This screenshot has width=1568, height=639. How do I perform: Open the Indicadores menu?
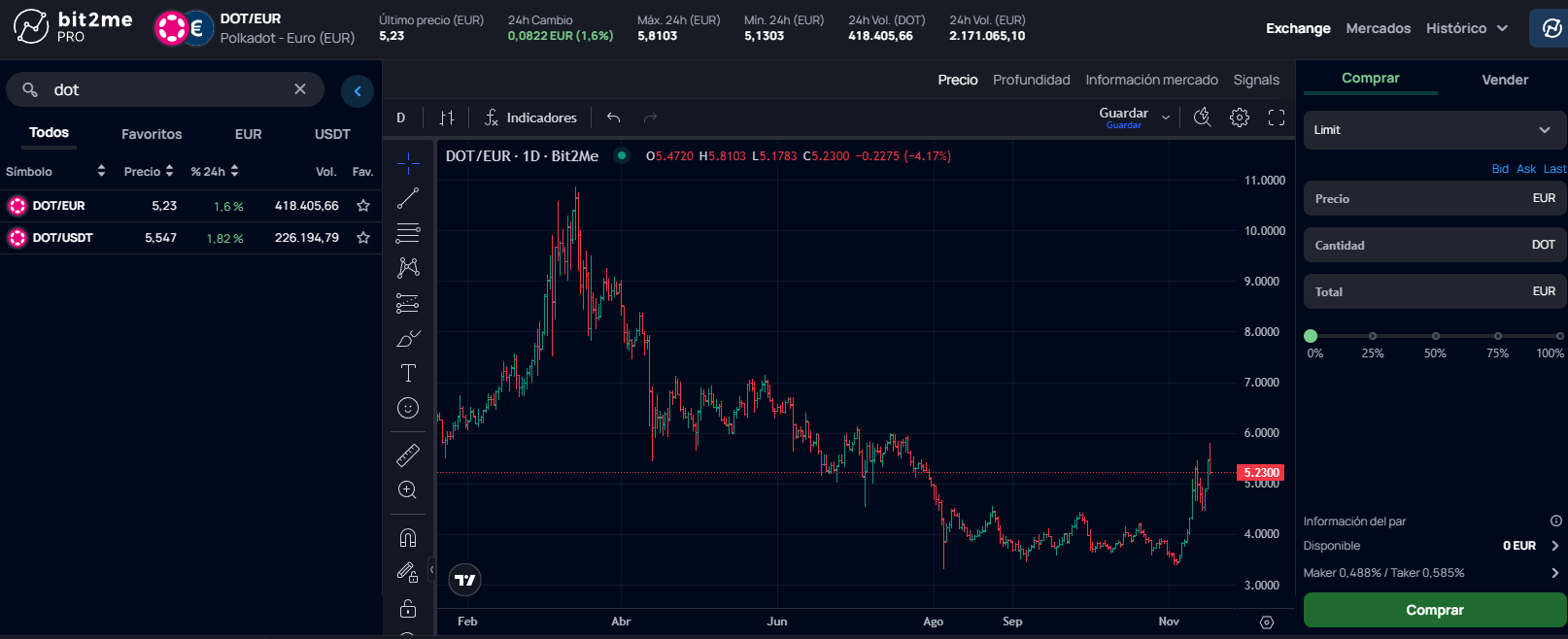click(x=530, y=118)
